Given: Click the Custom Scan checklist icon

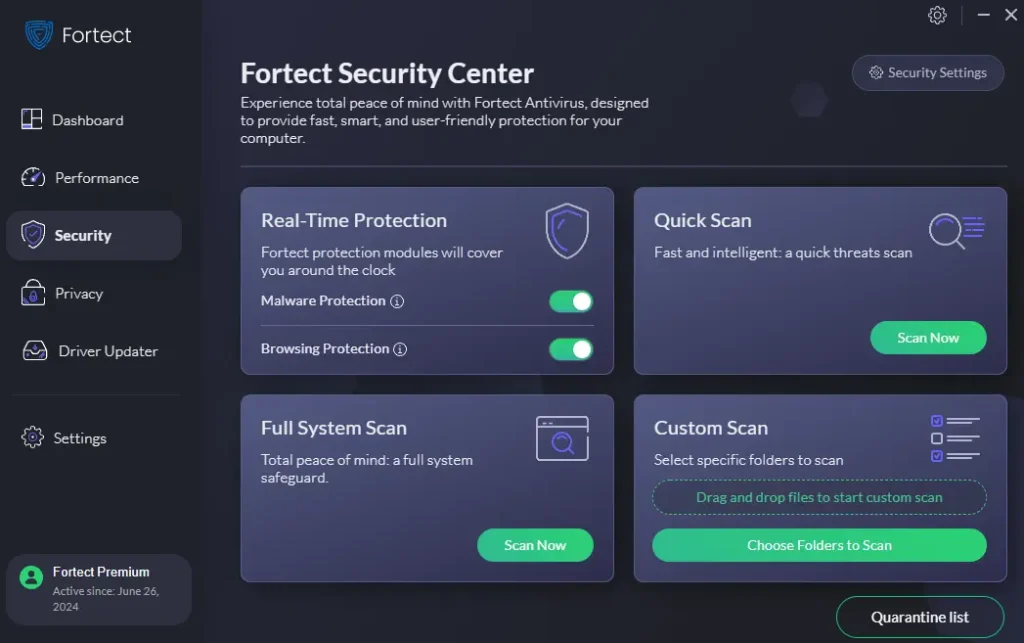Looking at the screenshot, I should (953, 436).
